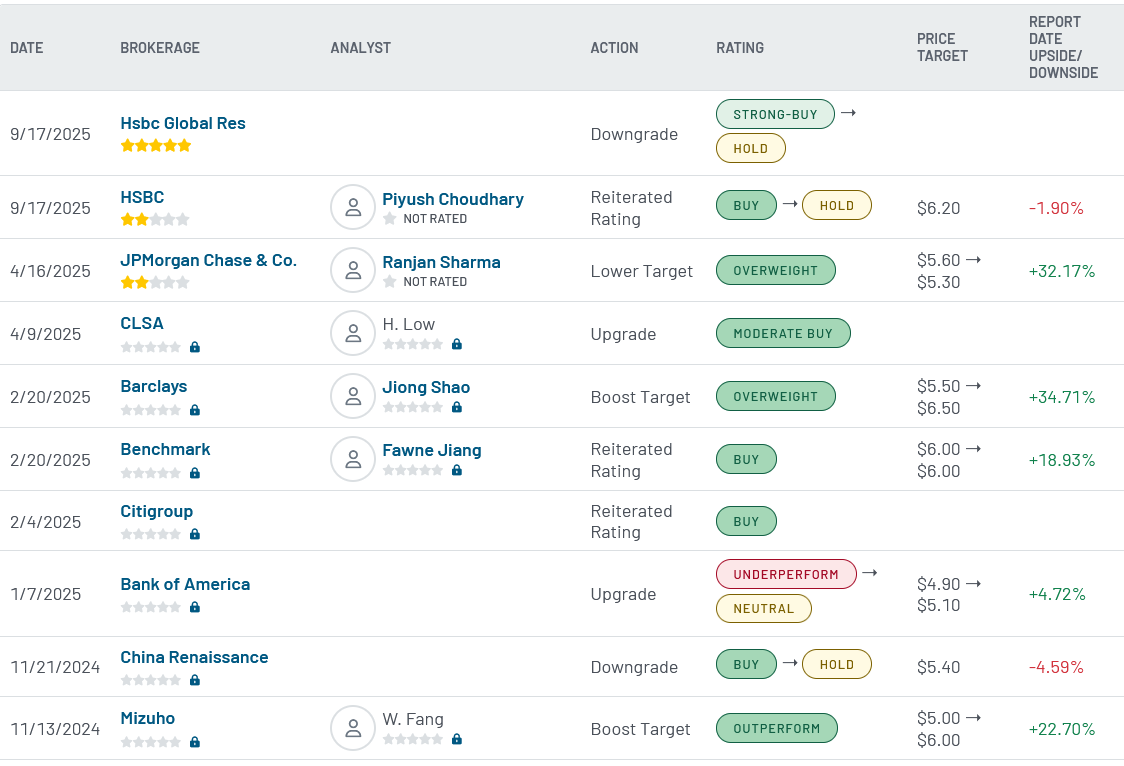Click the 11/13/2024 date cell
Image resolution: width=1124 pixels, height=766 pixels.
tap(55, 729)
